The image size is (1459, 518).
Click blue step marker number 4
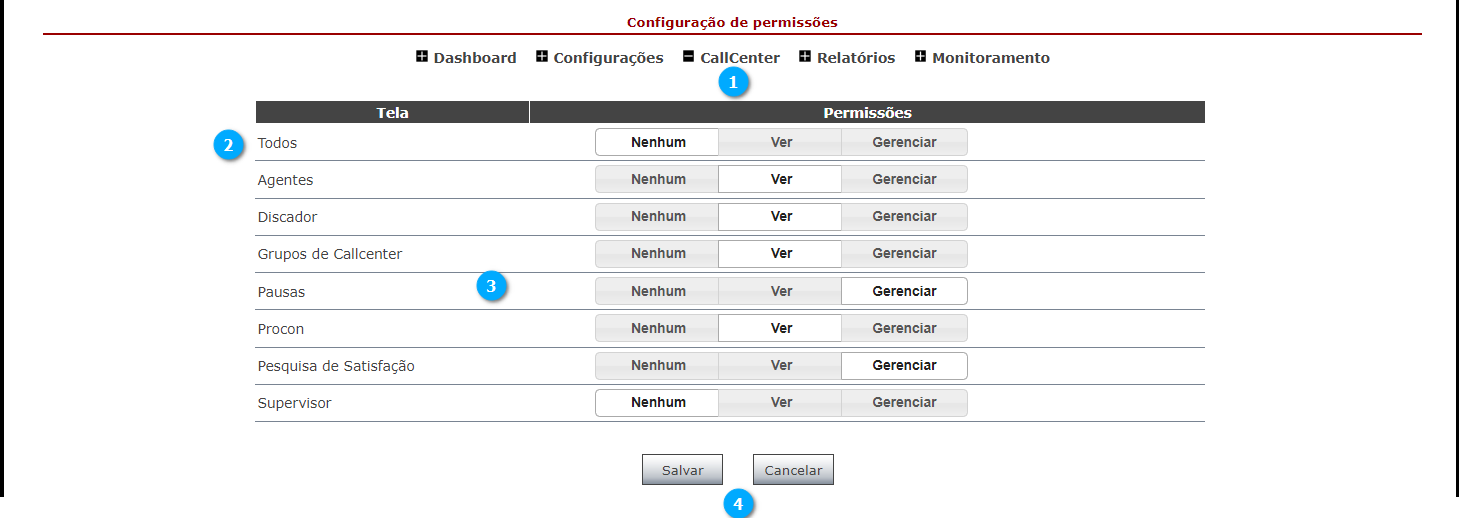pos(738,504)
